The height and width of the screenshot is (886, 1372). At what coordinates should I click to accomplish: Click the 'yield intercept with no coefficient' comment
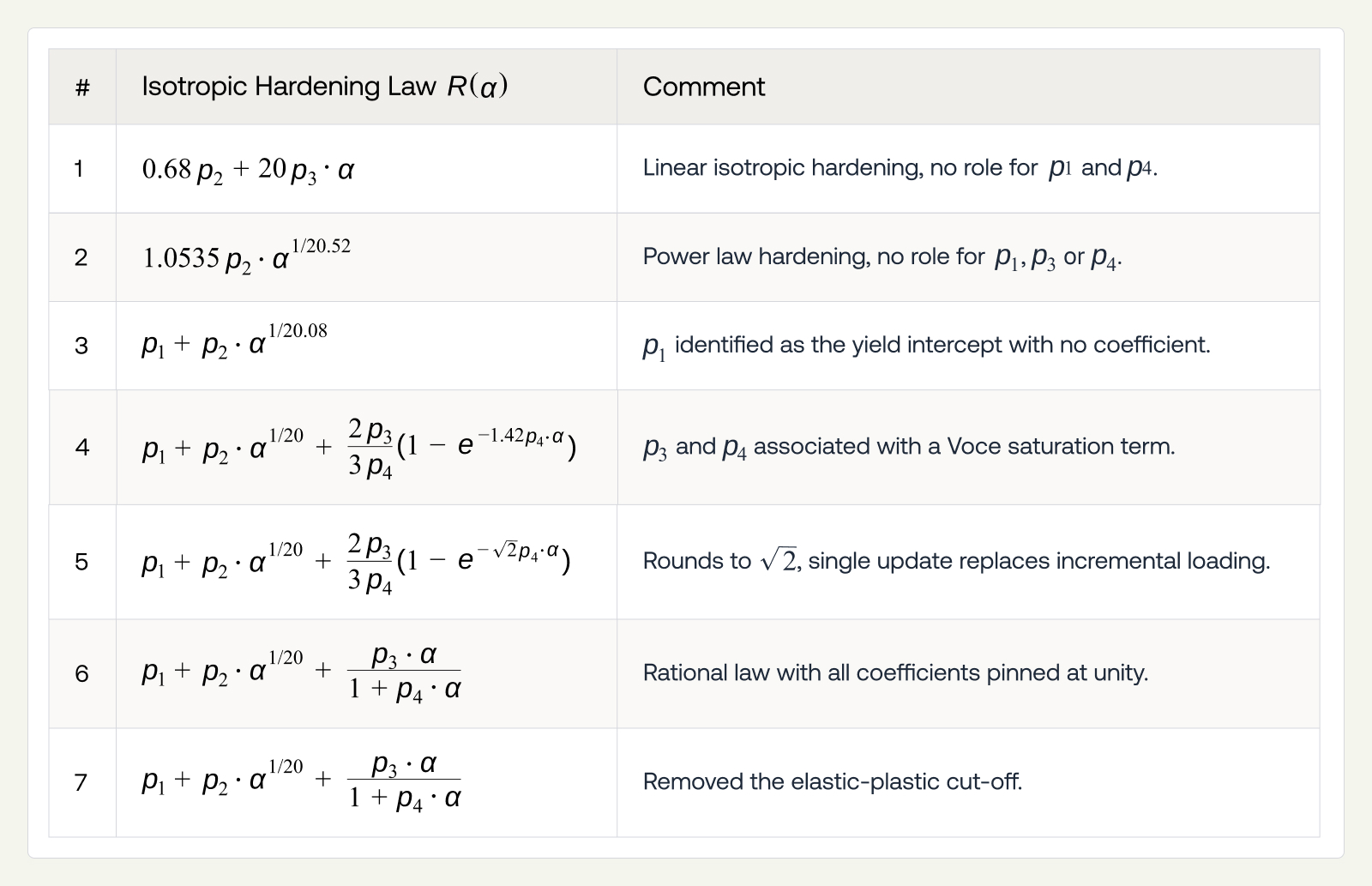[926, 346]
